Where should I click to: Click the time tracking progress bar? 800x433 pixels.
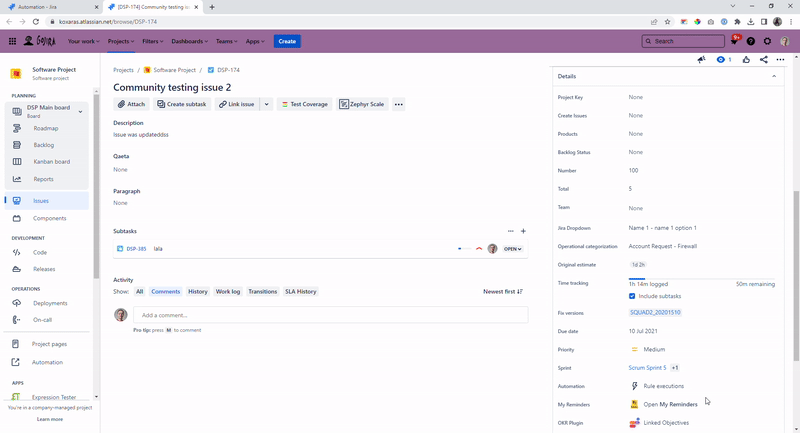pyautogui.click(x=702, y=279)
